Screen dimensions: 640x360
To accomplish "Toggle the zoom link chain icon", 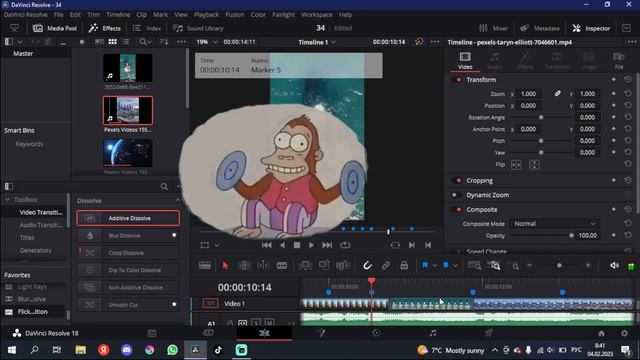I will click(x=558, y=93).
